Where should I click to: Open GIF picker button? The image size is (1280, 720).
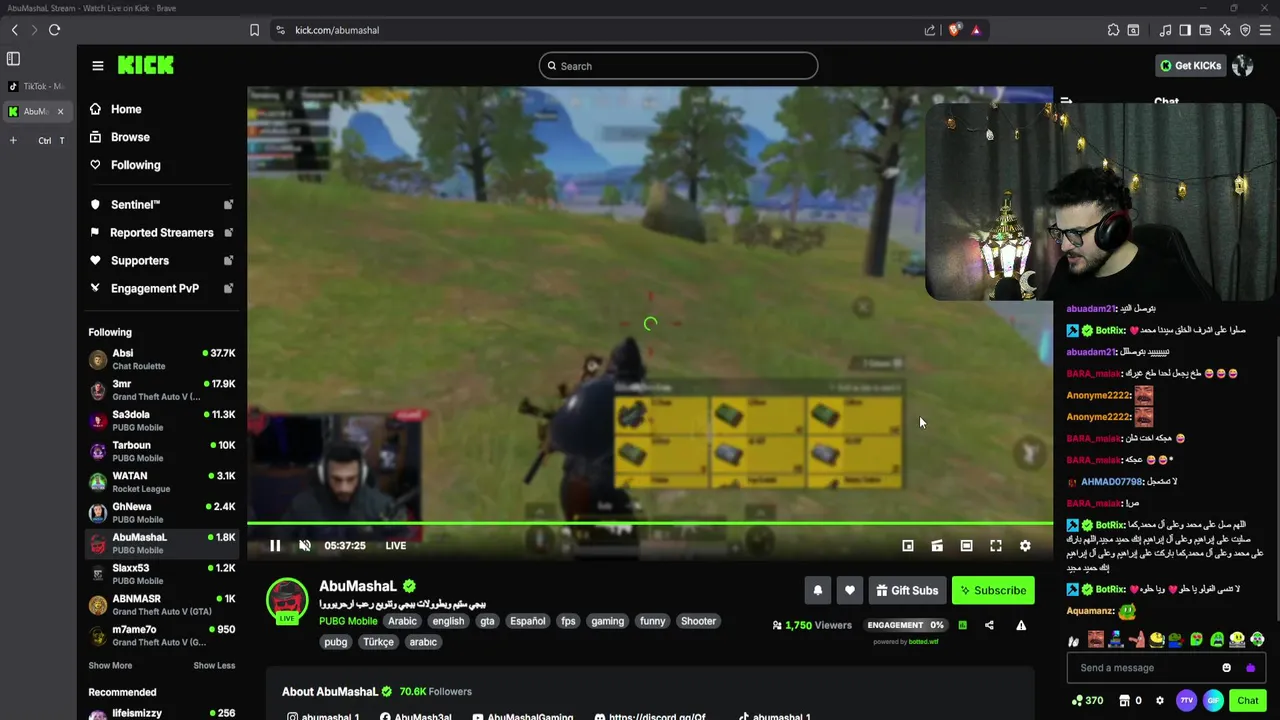pos(1213,701)
